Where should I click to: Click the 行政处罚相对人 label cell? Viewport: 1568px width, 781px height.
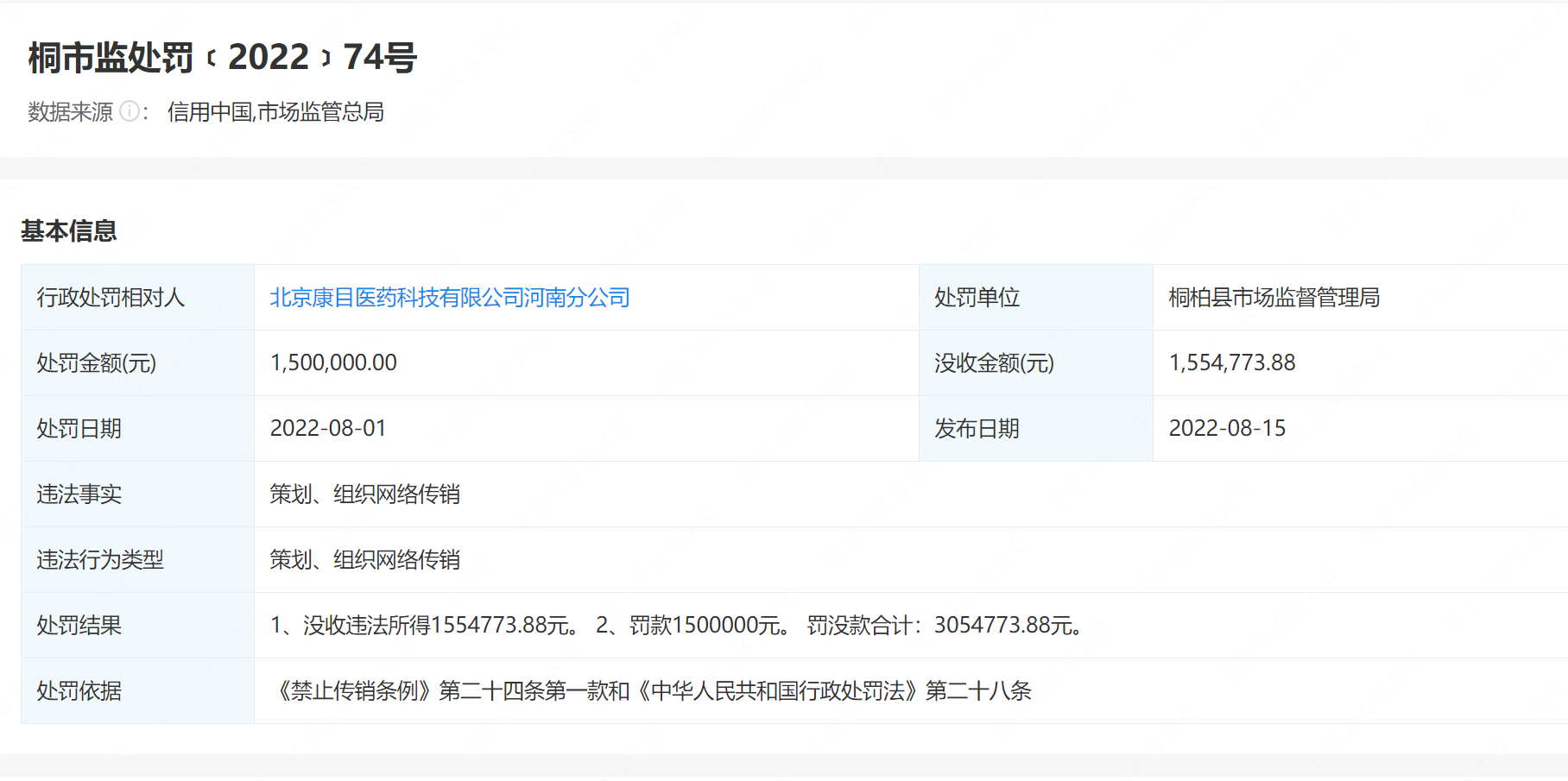point(111,298)
